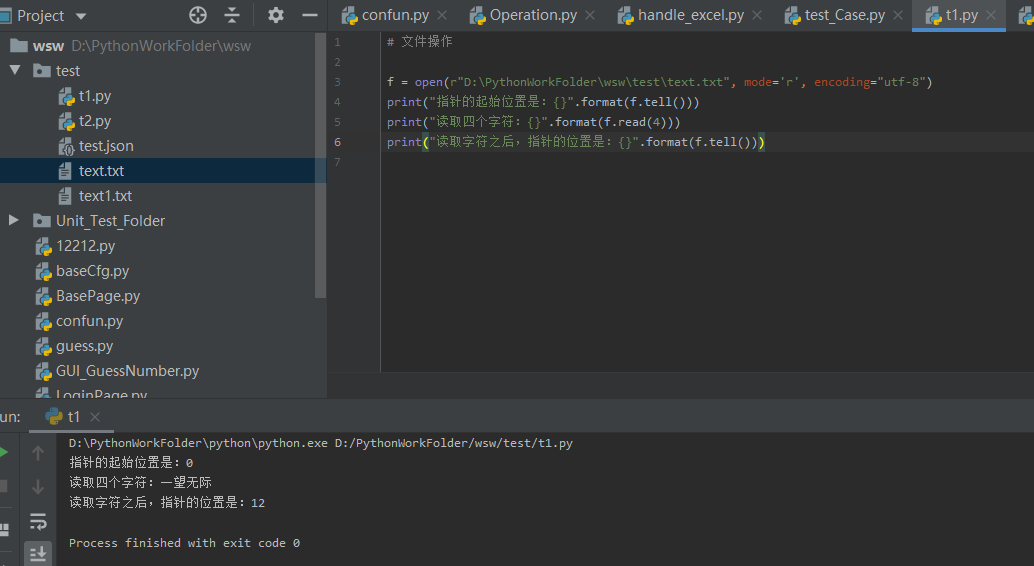Click 'Process finished with exit code 0'
This screenshot has width=1034, height=566.
(185, 543)
